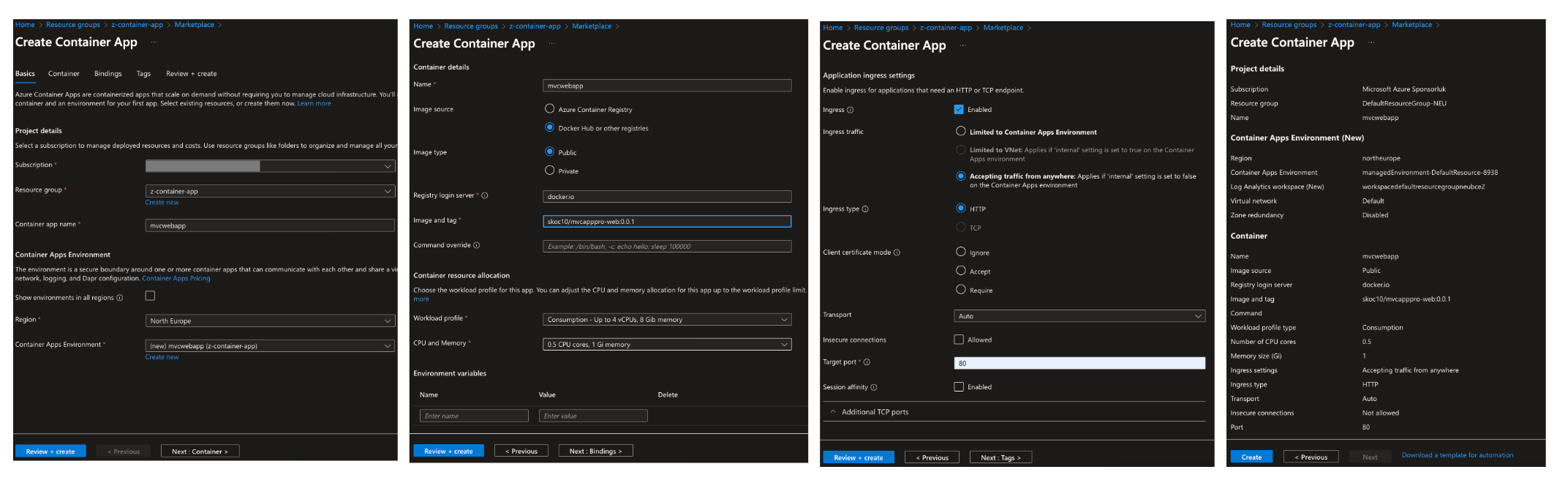Open CPU and Memory dropdown
The width and height of the screenshot is (1568, 483).
point(667,344)
